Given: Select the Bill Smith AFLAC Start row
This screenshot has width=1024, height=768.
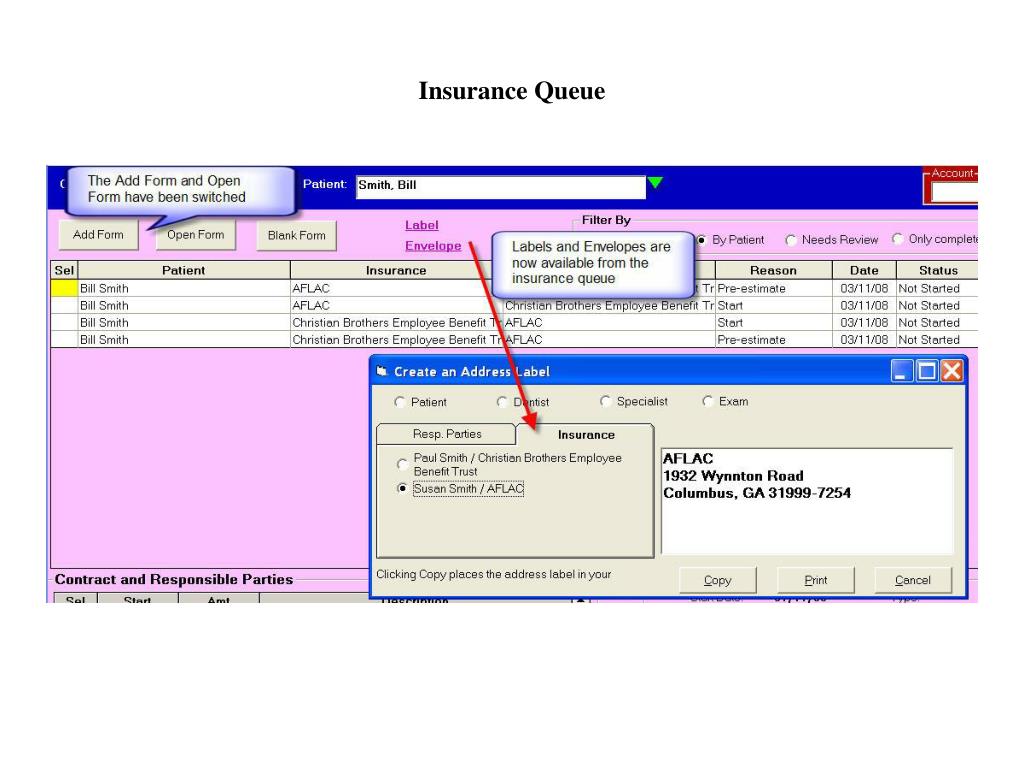Looking at the screenshot, I should click(x=514, y=306).
